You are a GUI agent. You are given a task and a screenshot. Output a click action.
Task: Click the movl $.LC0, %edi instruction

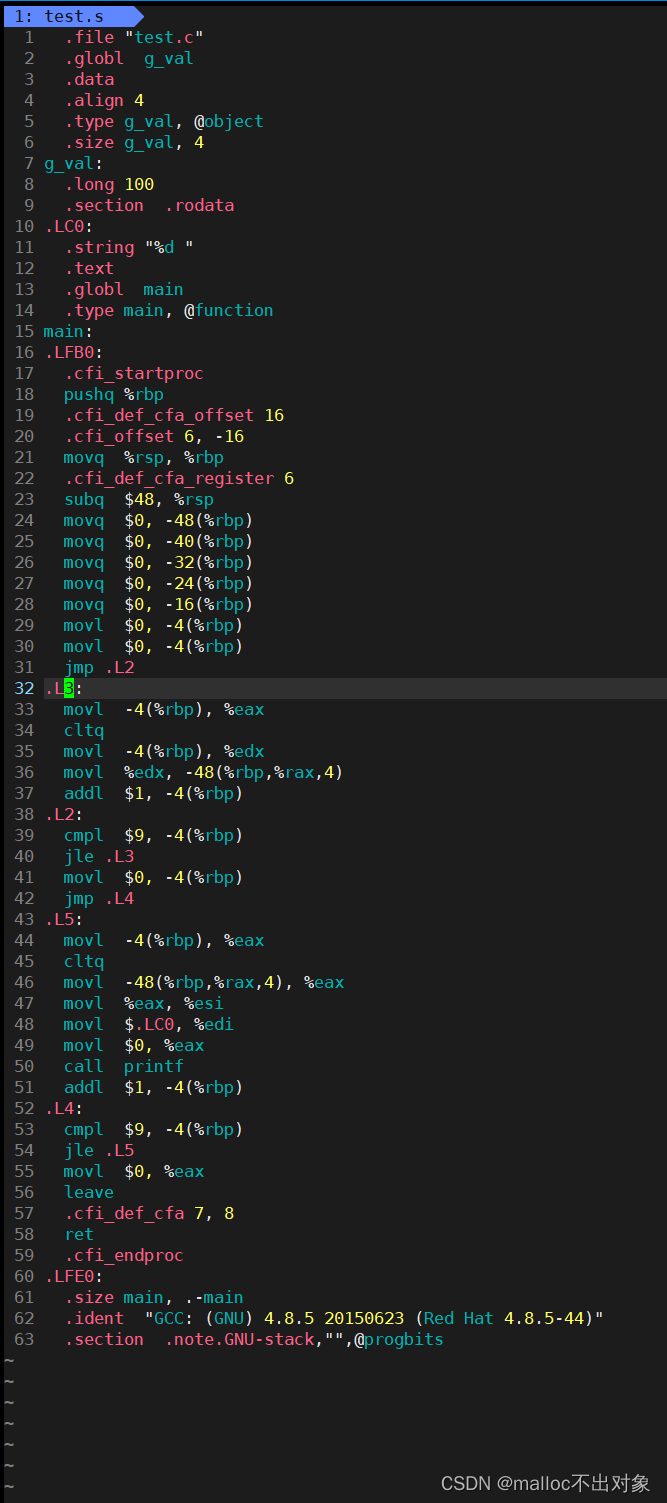coord(149,1024)
